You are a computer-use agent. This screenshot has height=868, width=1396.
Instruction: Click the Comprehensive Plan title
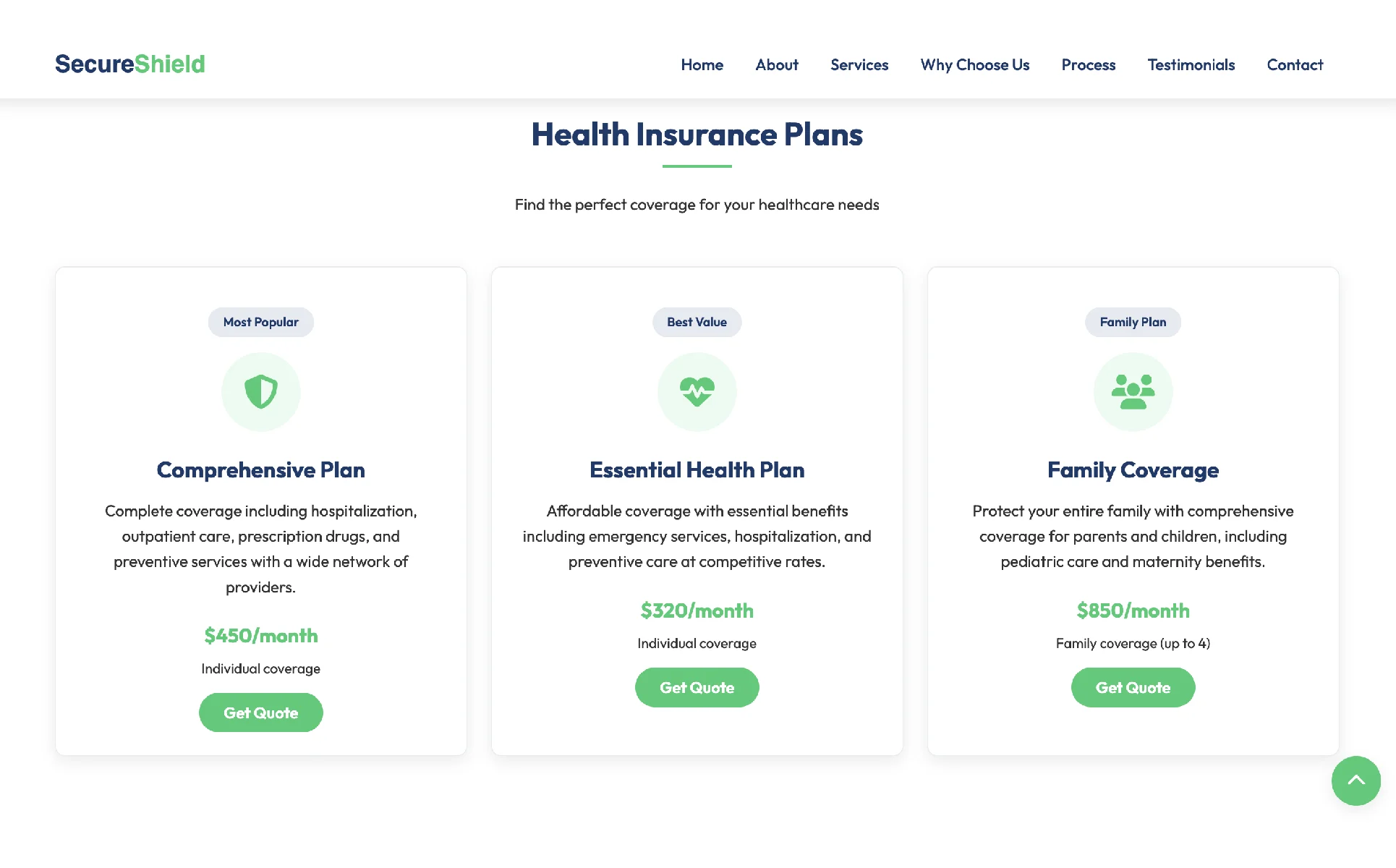261,470
